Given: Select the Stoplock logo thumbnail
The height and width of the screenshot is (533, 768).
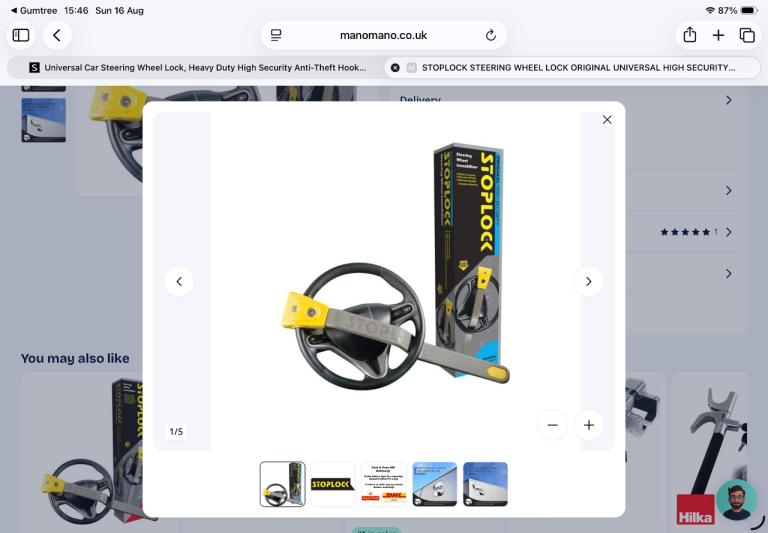Looking at the screenshot, I should point(333,484).
